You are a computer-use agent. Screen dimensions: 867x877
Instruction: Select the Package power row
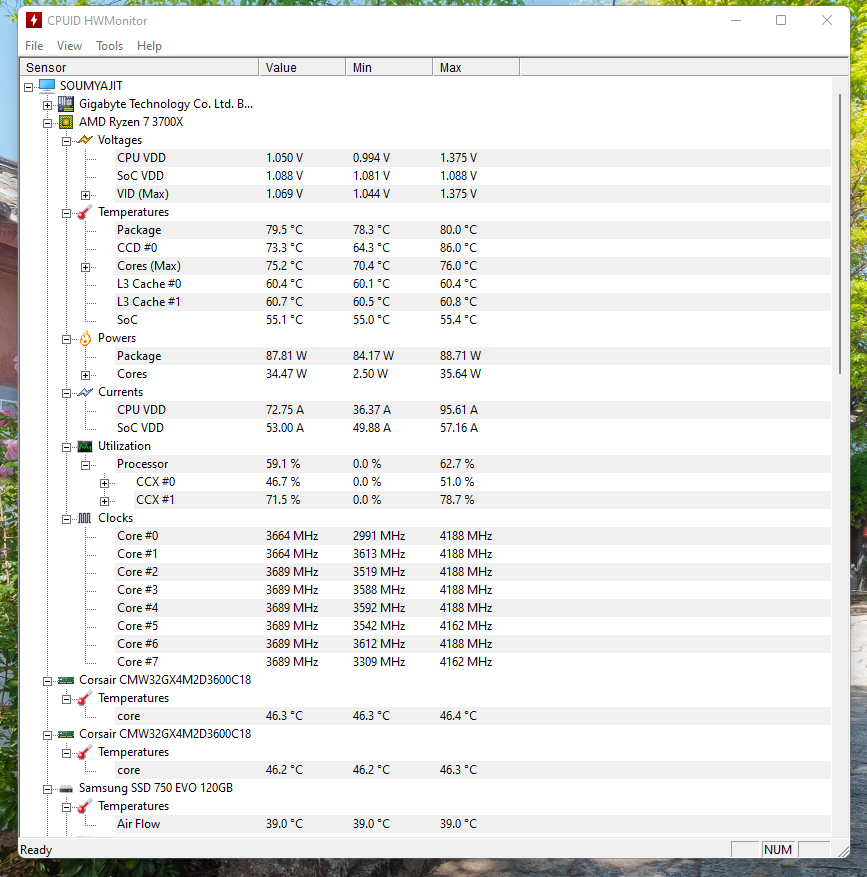[x=473, y=356]
